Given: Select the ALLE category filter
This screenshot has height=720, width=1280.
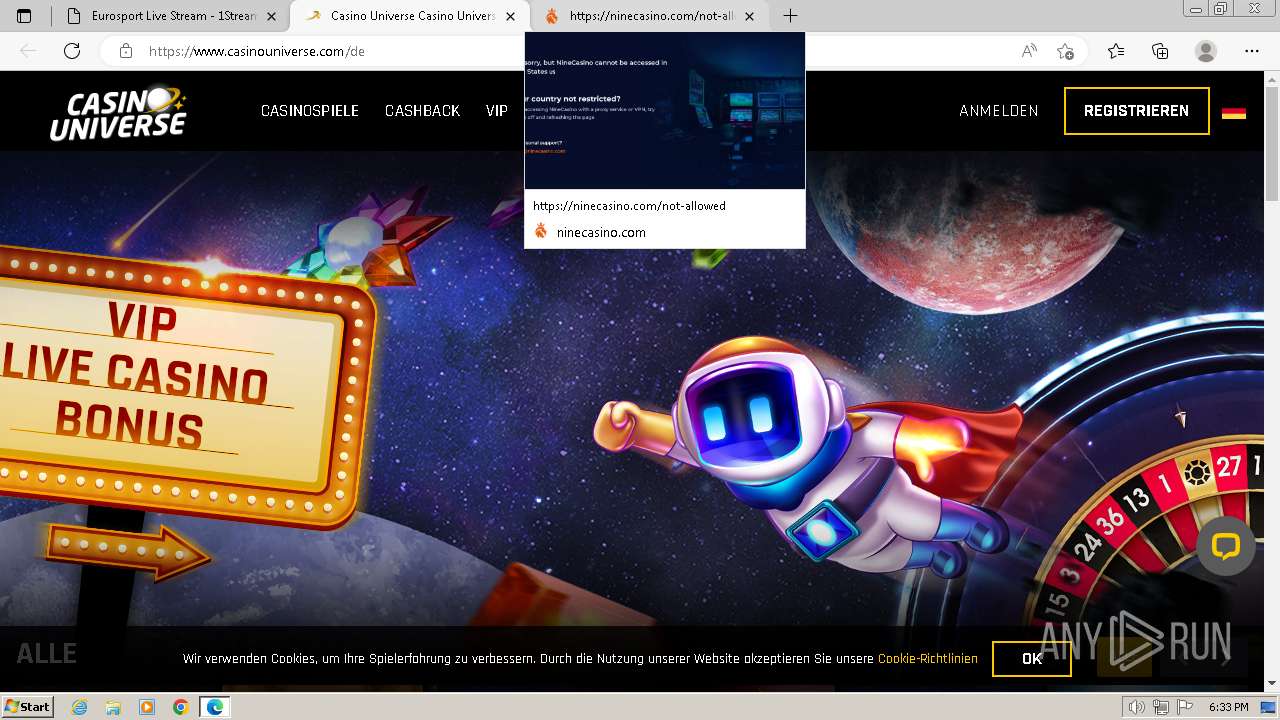Looking at the screenshot, I should (x=46, y=654).
